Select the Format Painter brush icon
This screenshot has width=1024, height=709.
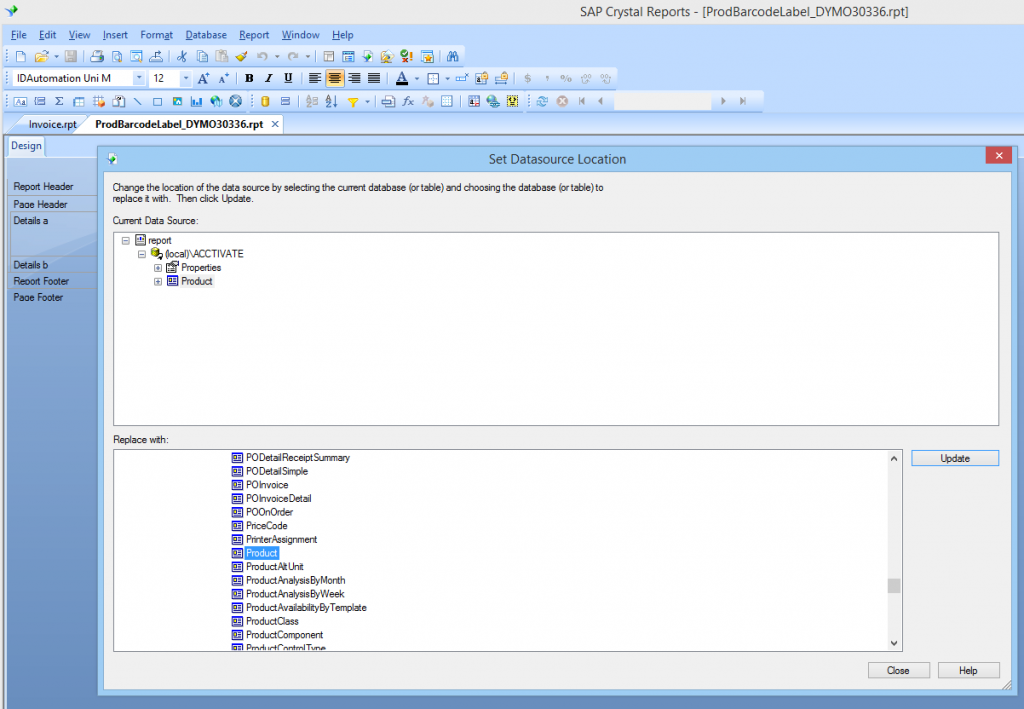tap(242, 57)
